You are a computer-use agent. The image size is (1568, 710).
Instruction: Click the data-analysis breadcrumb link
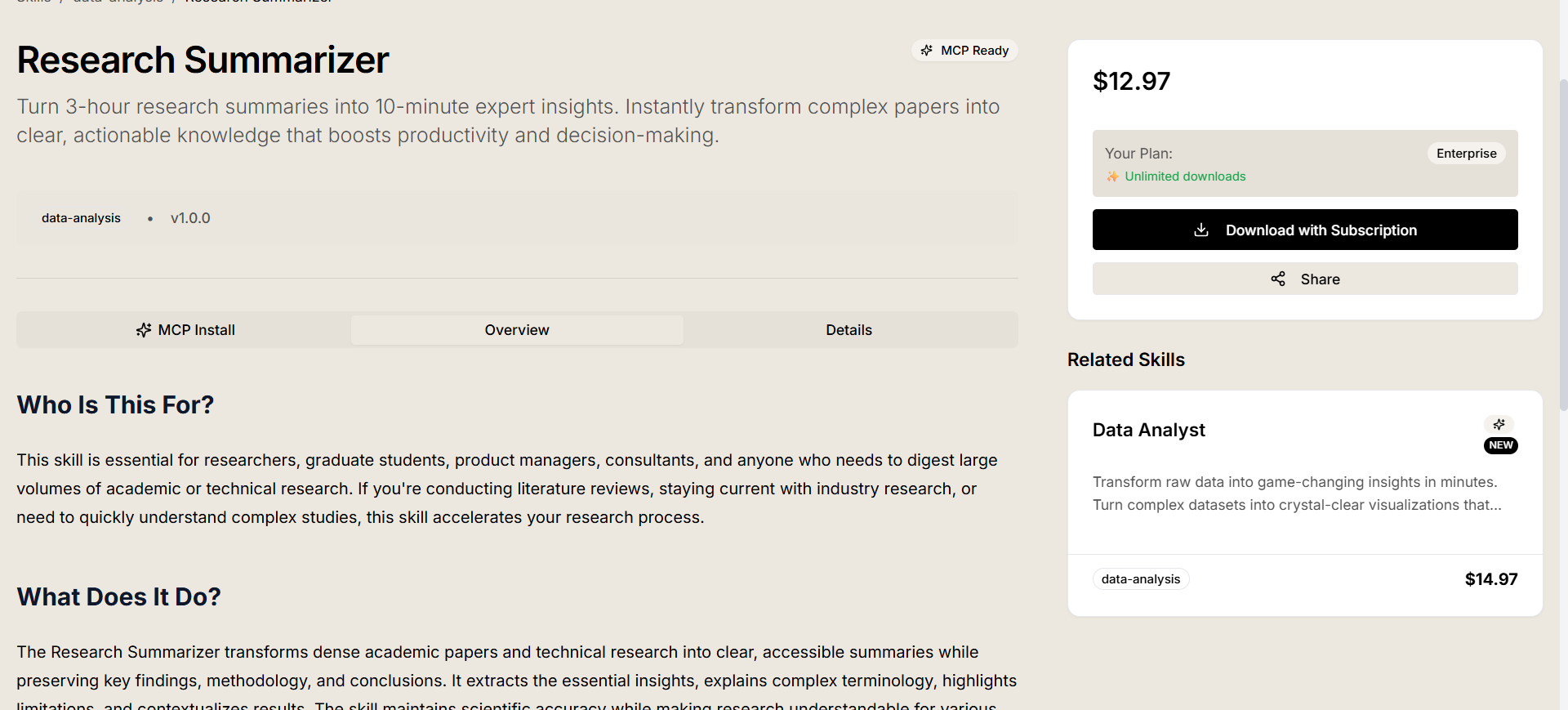[x=117, y=2]
